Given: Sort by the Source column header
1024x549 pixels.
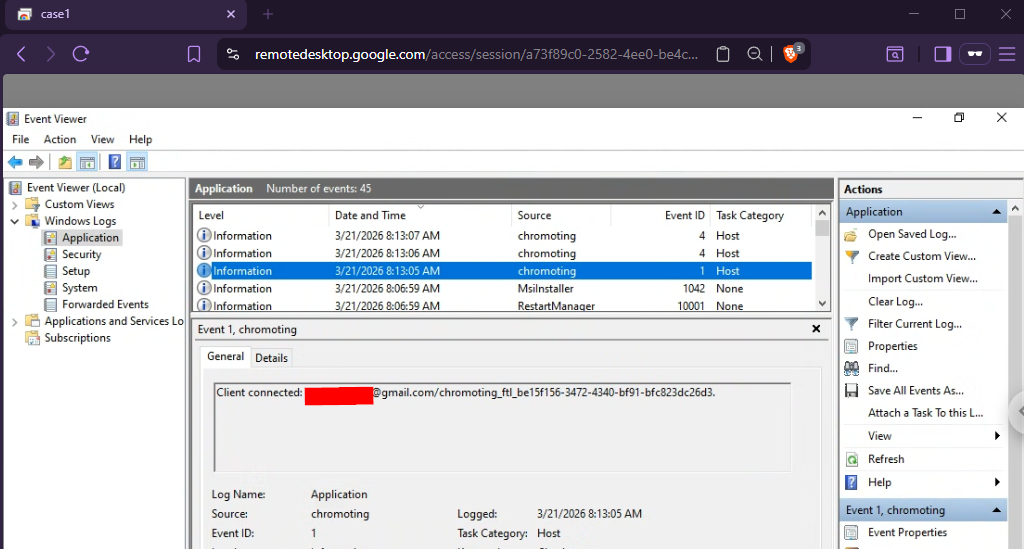Looking at the screenshot, I should [x=561, y=215].
